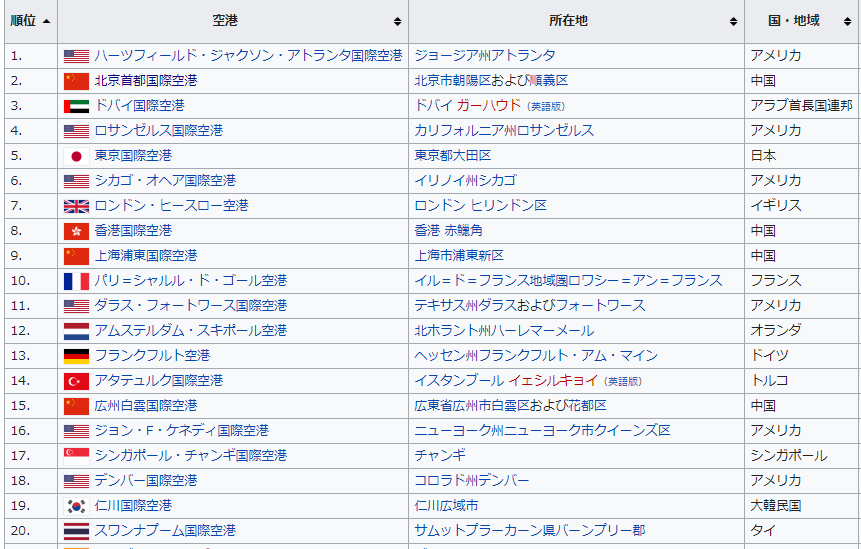
Task: Open the red ガーハウド link
Action: tap(489, 105)
